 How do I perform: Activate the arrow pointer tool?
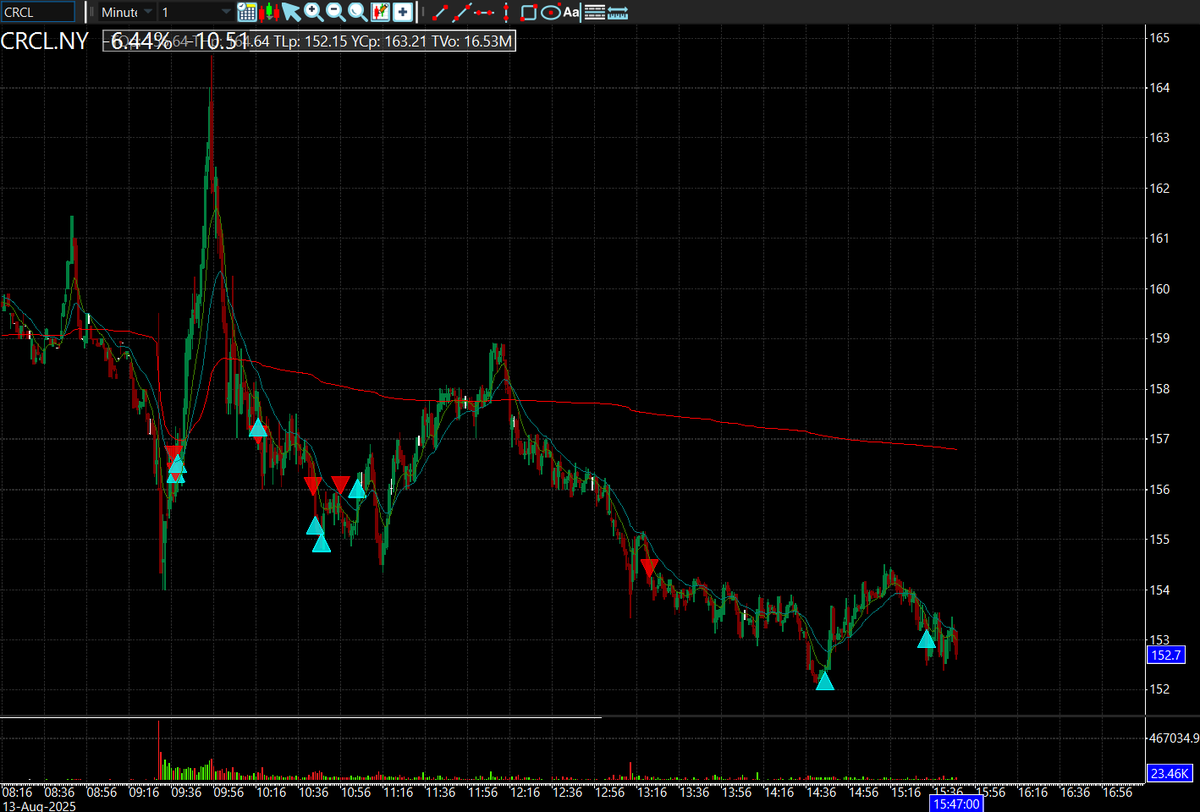(291, 12)
